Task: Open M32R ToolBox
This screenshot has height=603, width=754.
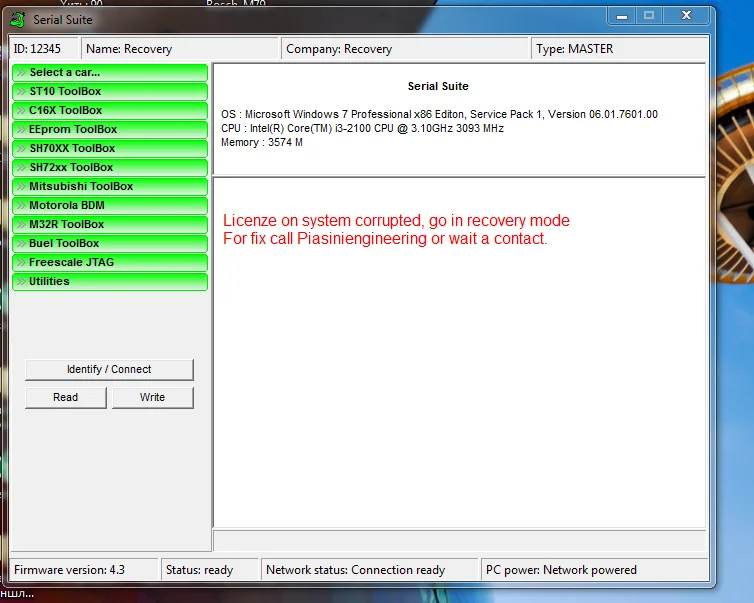Action: point(110,225)
